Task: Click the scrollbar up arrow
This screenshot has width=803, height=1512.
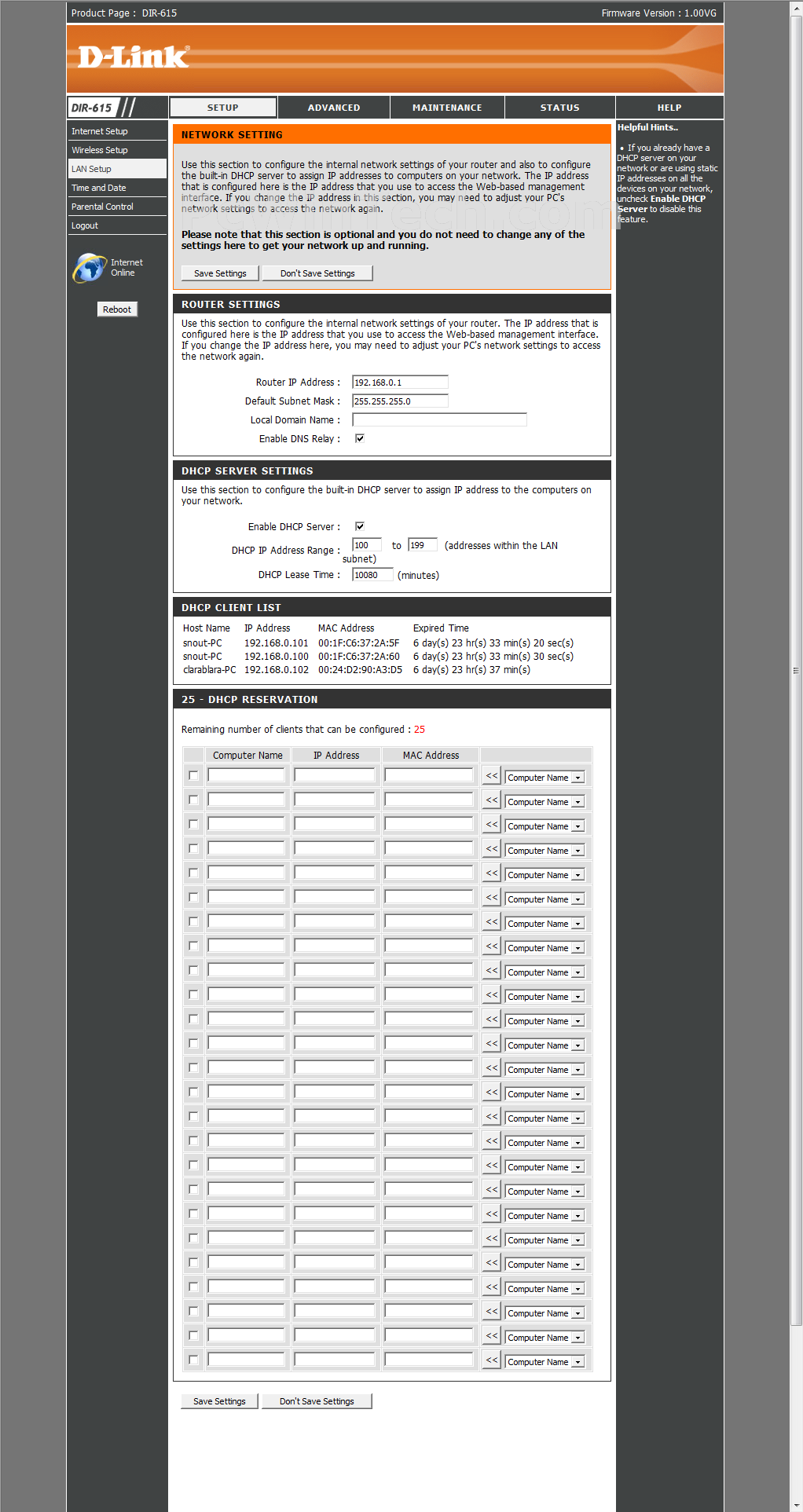Action: (796, 6)
